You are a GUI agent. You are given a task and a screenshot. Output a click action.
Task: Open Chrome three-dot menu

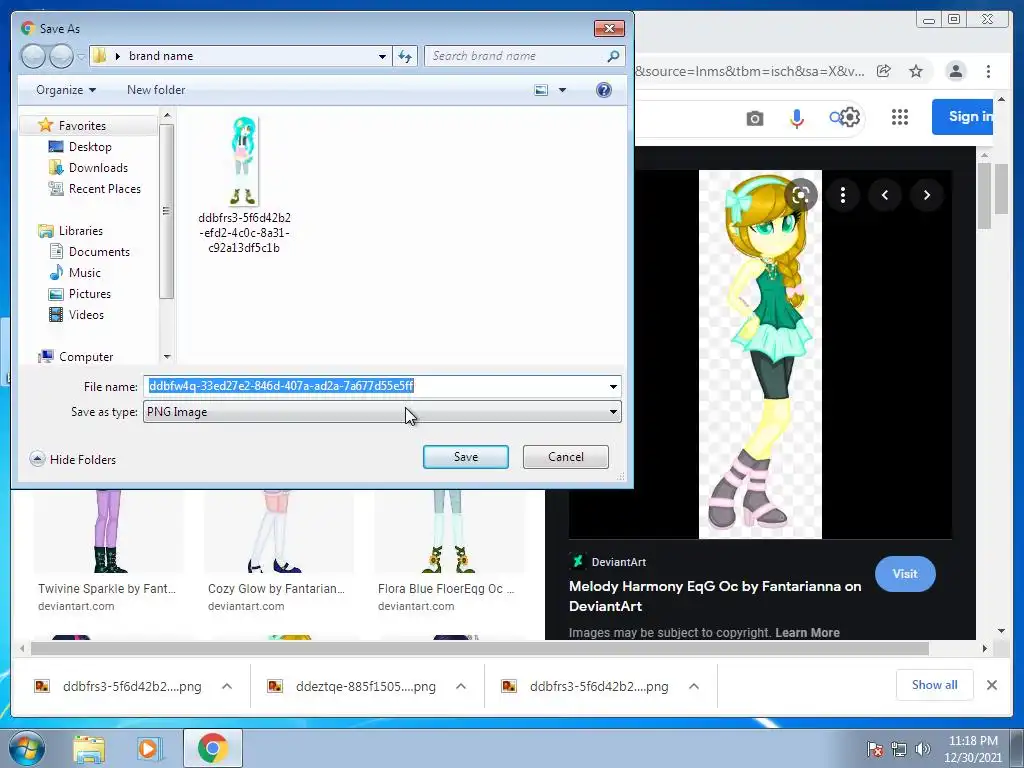coord(988,71)
